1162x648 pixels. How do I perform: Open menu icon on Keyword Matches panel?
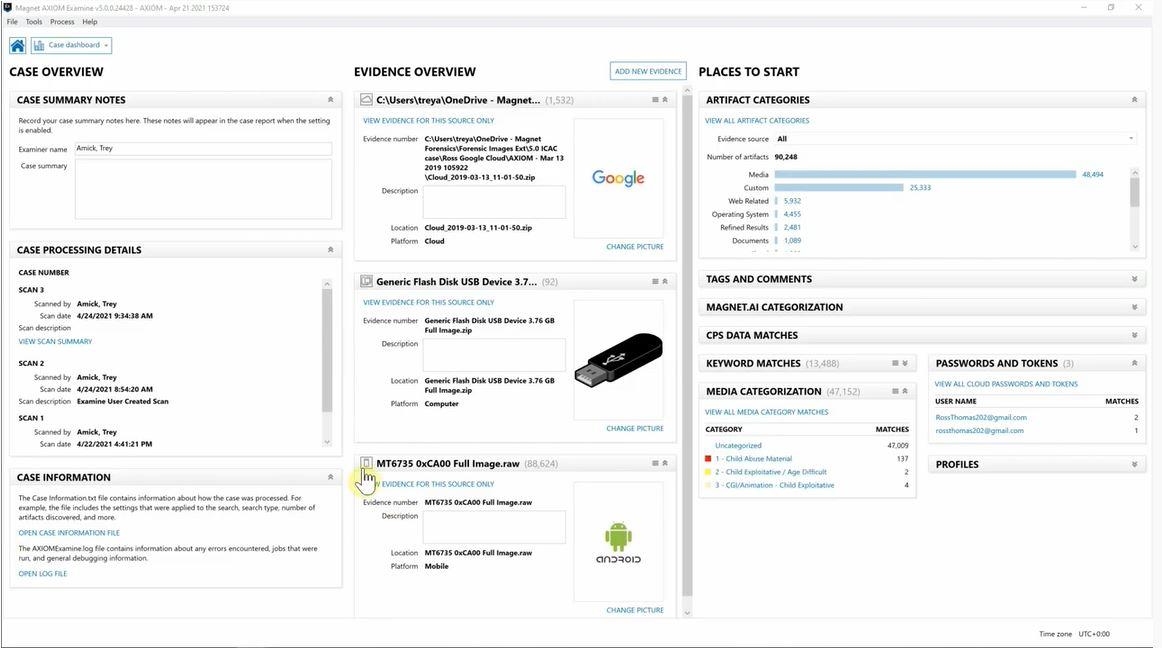click(x=895, y=363)
